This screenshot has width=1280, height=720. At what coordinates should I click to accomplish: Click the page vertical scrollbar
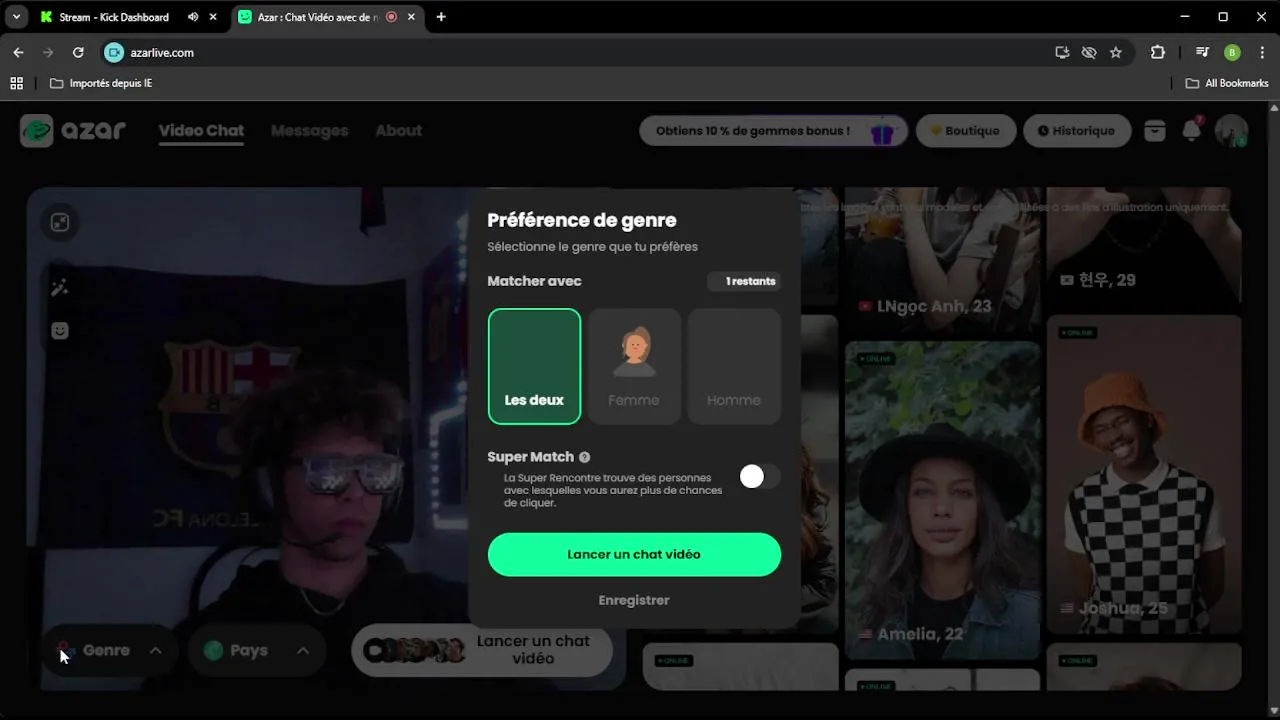pos(1273,410)
